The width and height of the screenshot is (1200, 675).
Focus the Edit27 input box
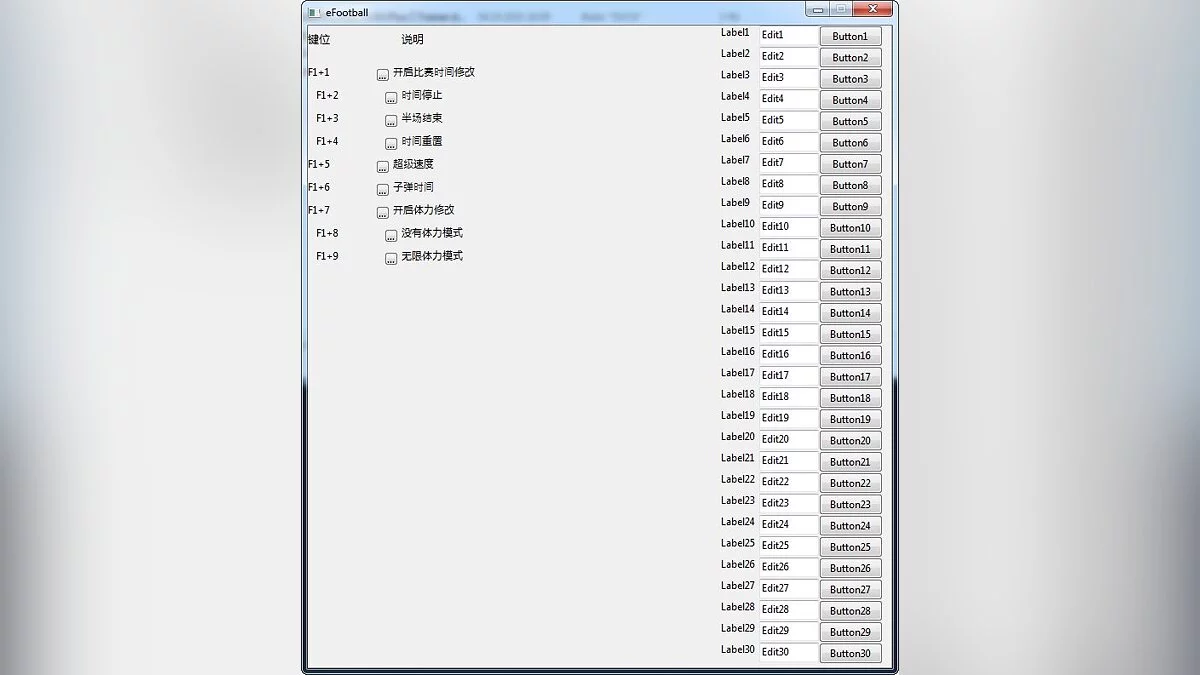(789, 589)
